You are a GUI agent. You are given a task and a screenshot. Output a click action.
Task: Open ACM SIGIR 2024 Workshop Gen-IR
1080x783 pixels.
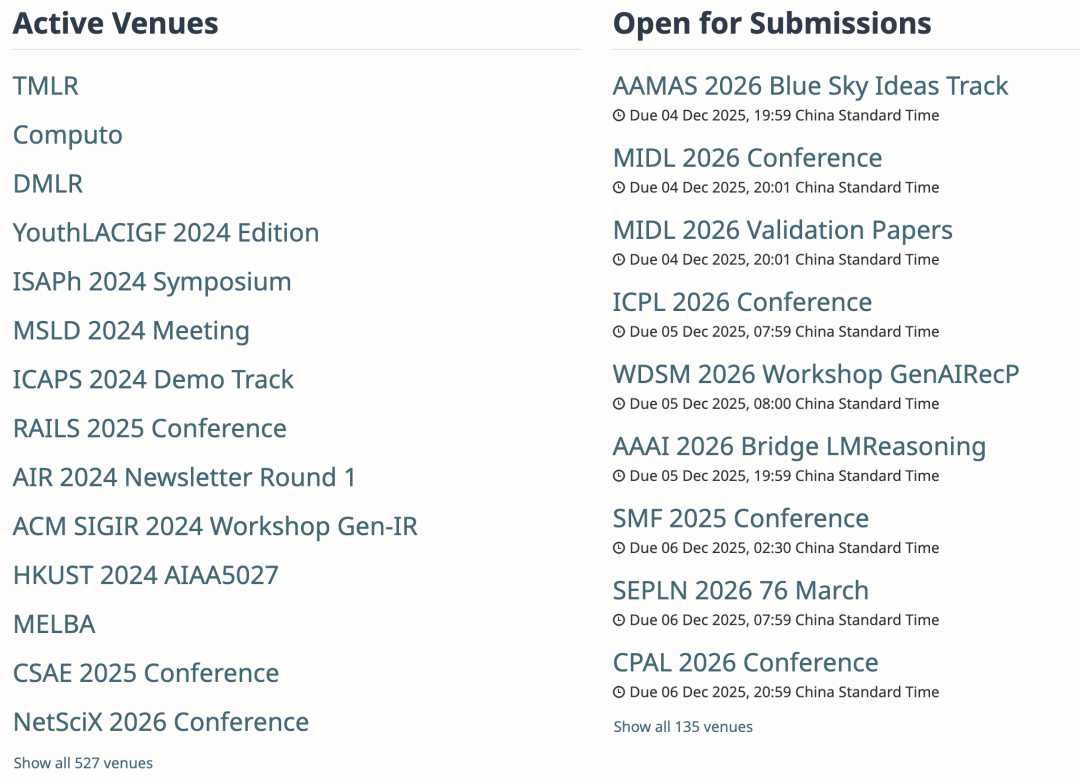click(x=215, y=527)
